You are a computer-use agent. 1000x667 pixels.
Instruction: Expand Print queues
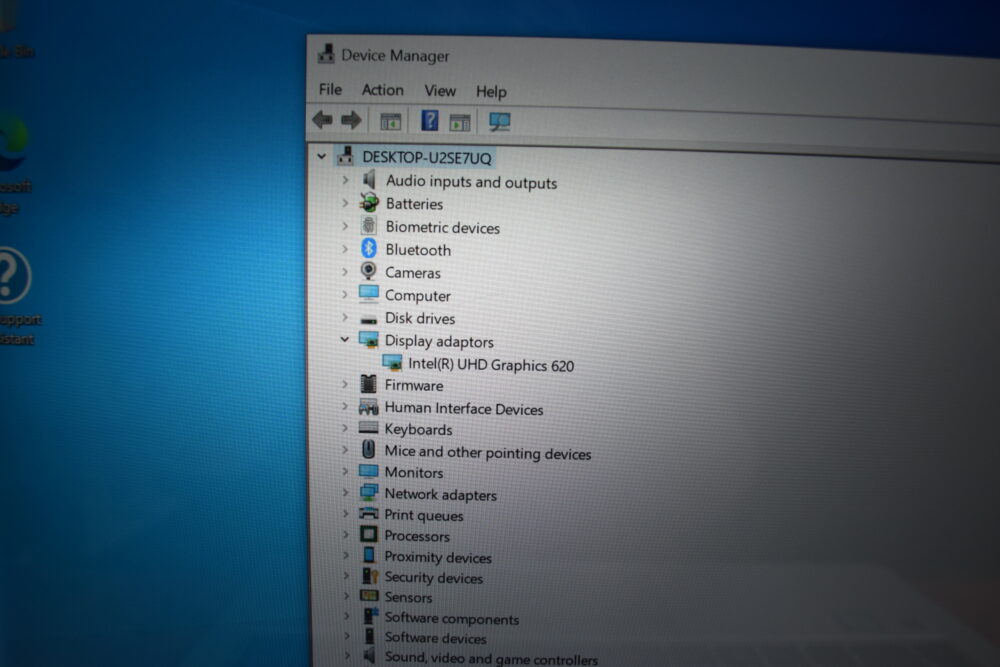(345, 513)
